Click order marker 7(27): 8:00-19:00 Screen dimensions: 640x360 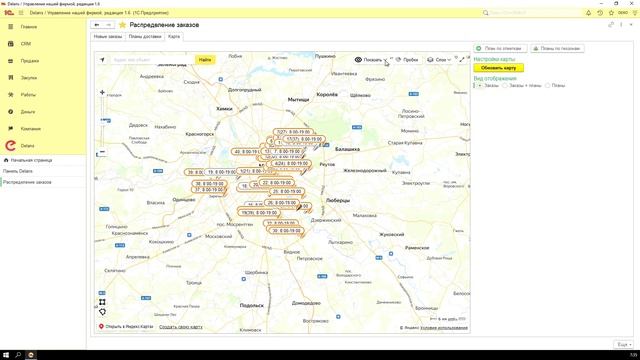click(293, 132)
